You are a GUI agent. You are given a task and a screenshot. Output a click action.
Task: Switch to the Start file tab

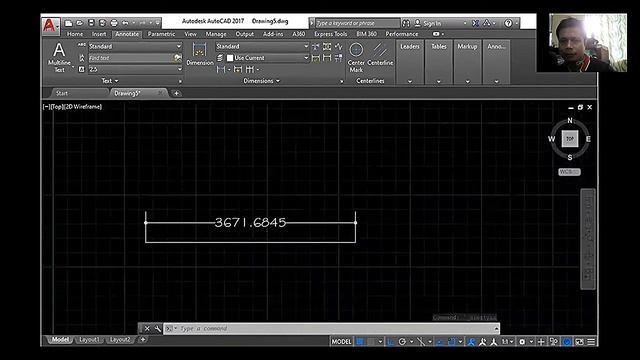(x=62, y=93)
